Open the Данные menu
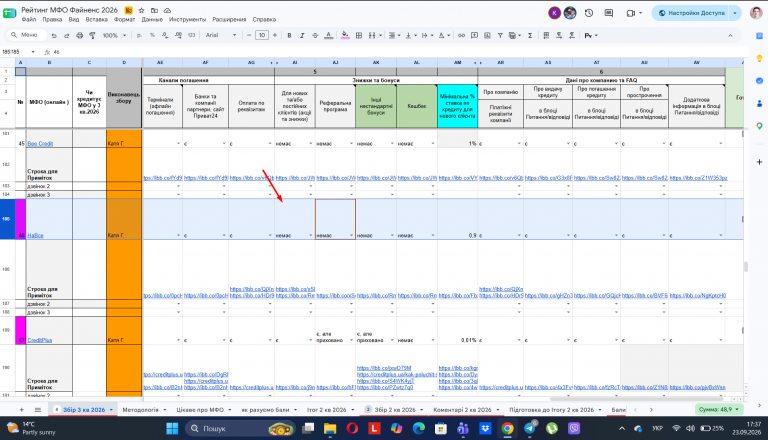The image size is (768, 440). point(152,20)
